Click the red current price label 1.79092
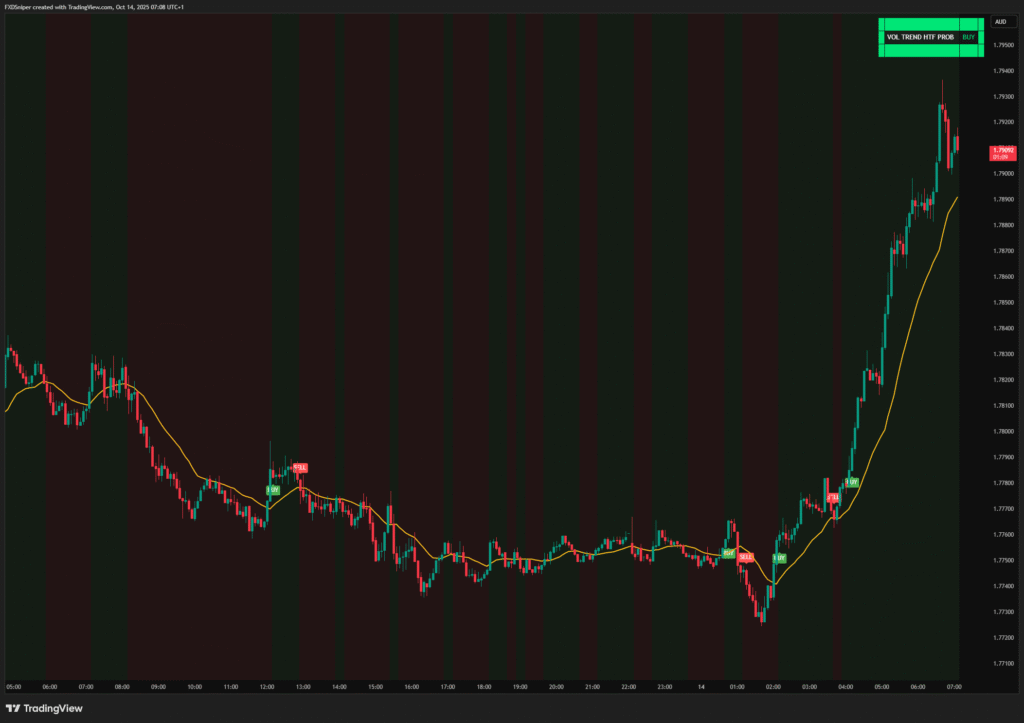1024x723 pixels. (1002, 152)
